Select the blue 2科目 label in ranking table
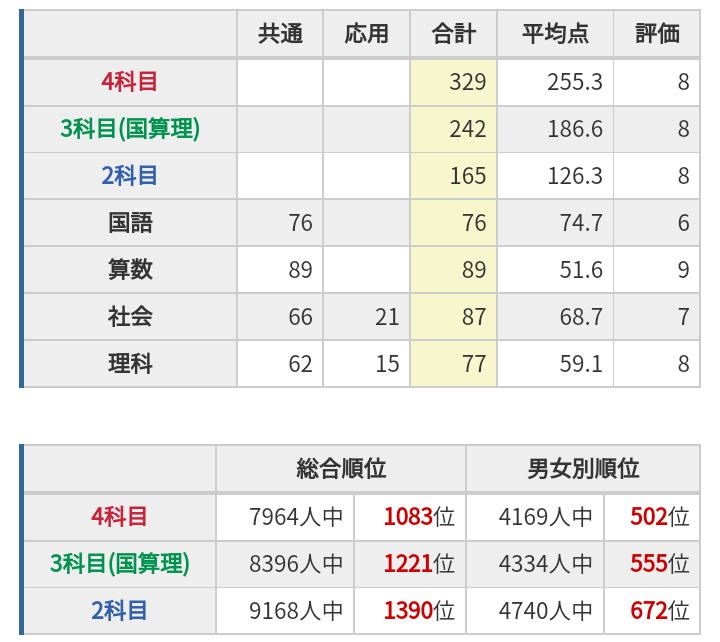Image resolution: width=720 pixels, height=642 pixels. tap(119, 611)
